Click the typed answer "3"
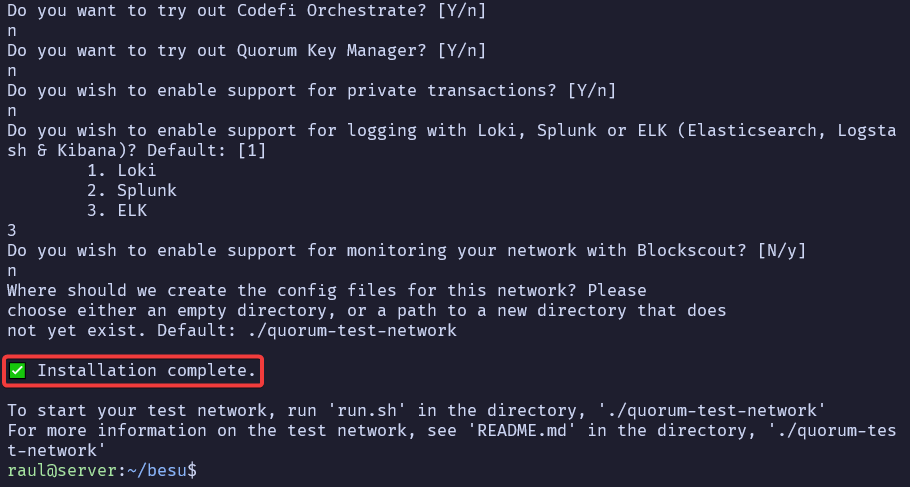The height and width of the screenshot is (487, 910). click(x=11, y=230)
